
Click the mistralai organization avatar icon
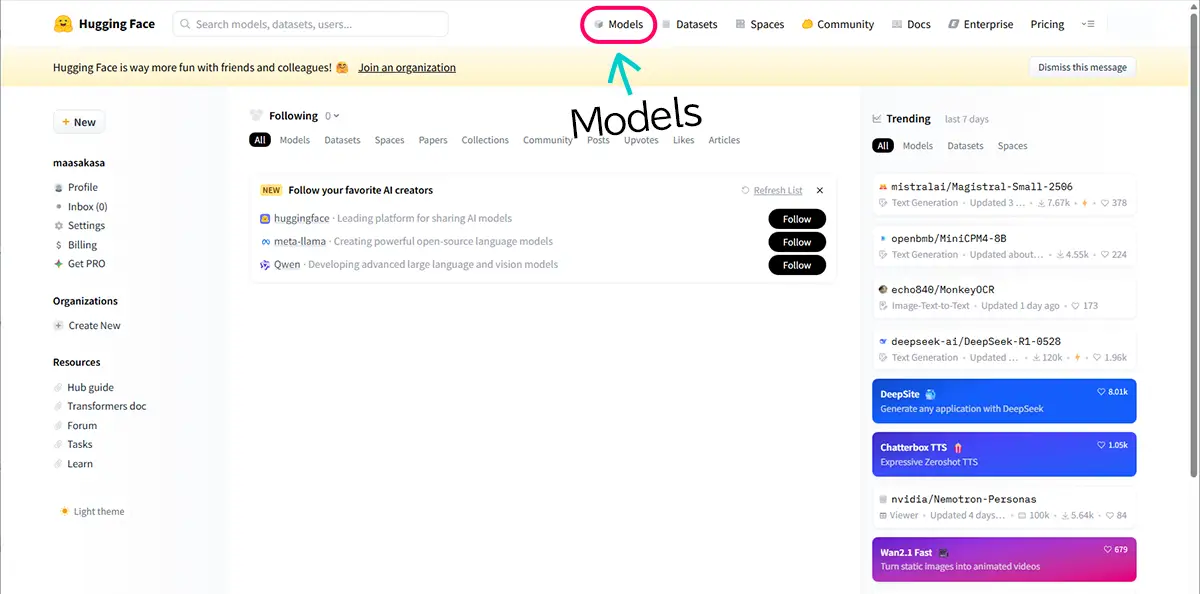coord(883,187)
